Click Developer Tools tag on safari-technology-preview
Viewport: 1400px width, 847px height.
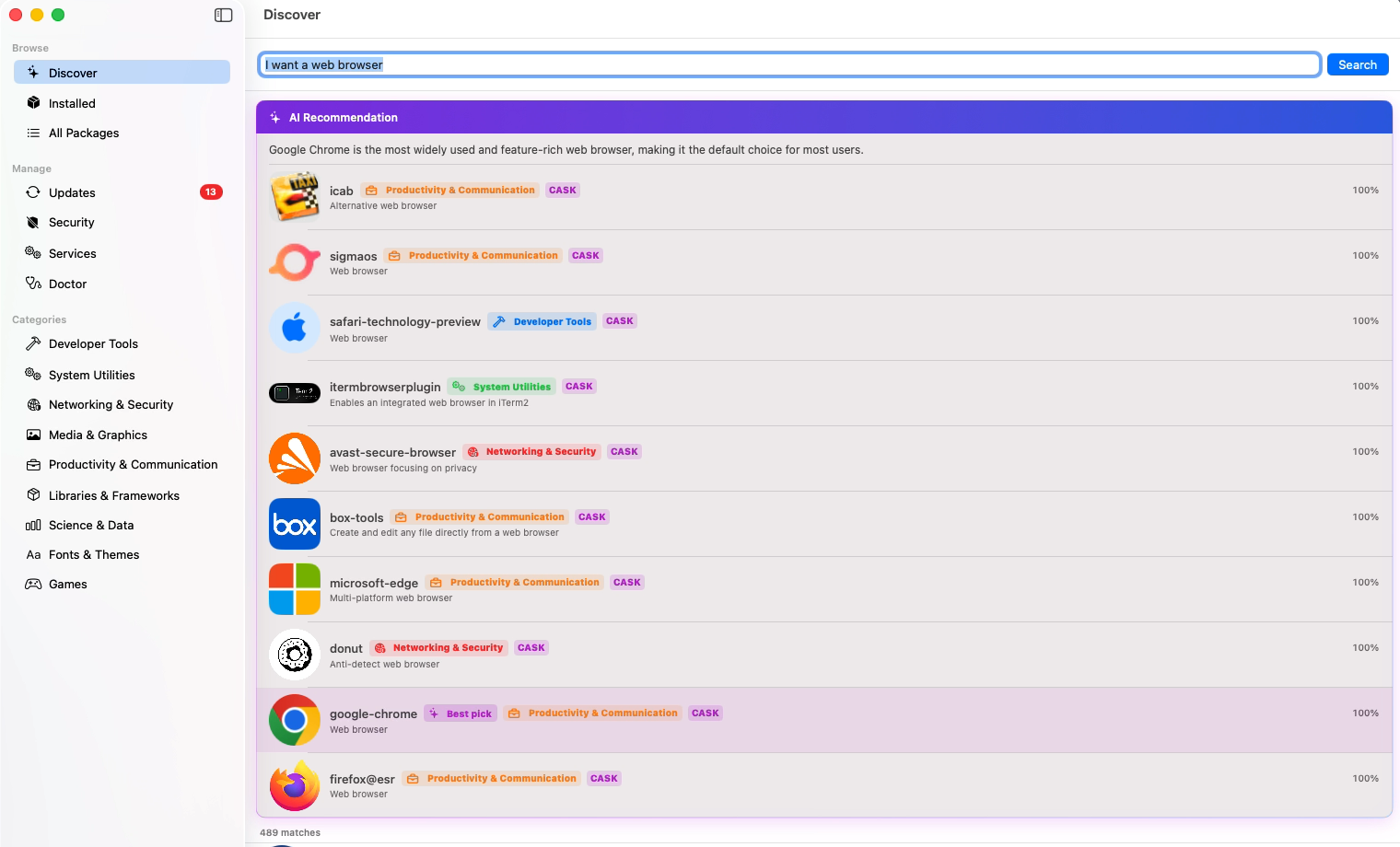click(542, 321)
